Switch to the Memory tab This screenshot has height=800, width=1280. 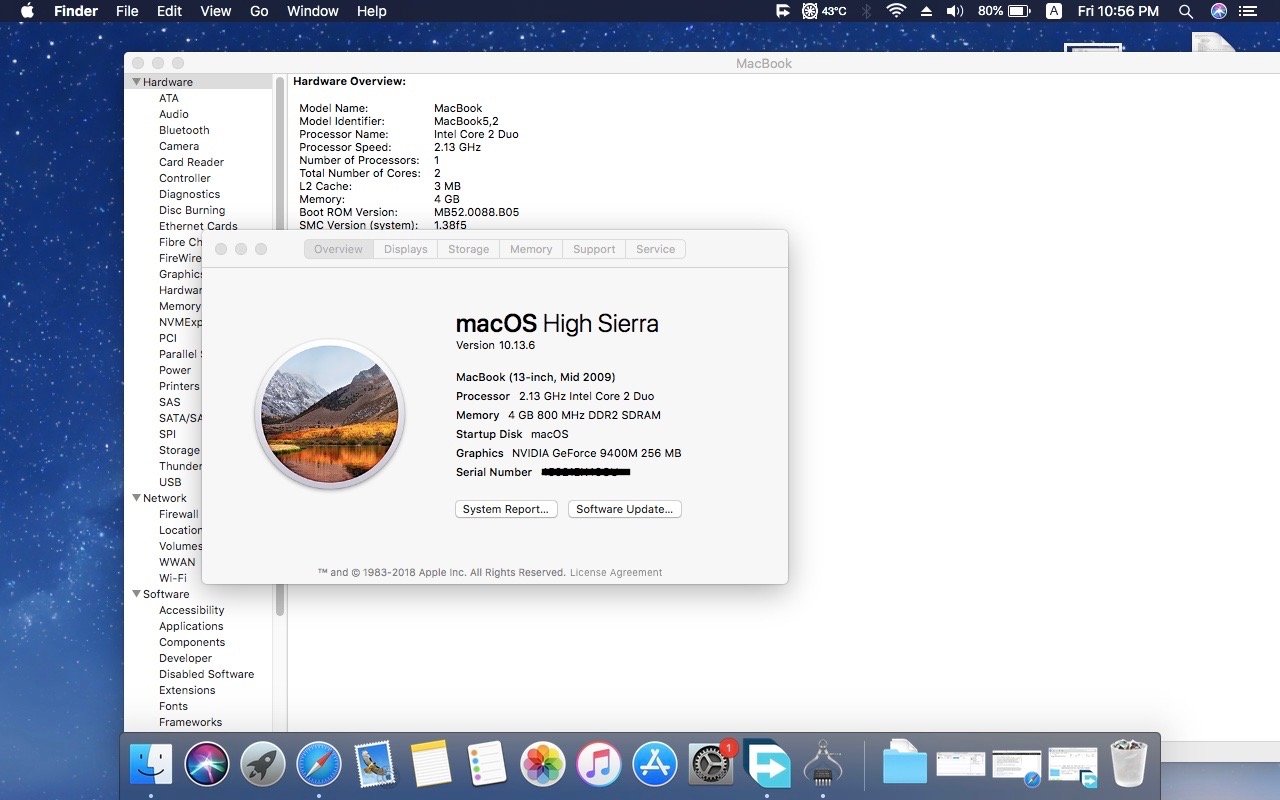click(x=531, y=249)
